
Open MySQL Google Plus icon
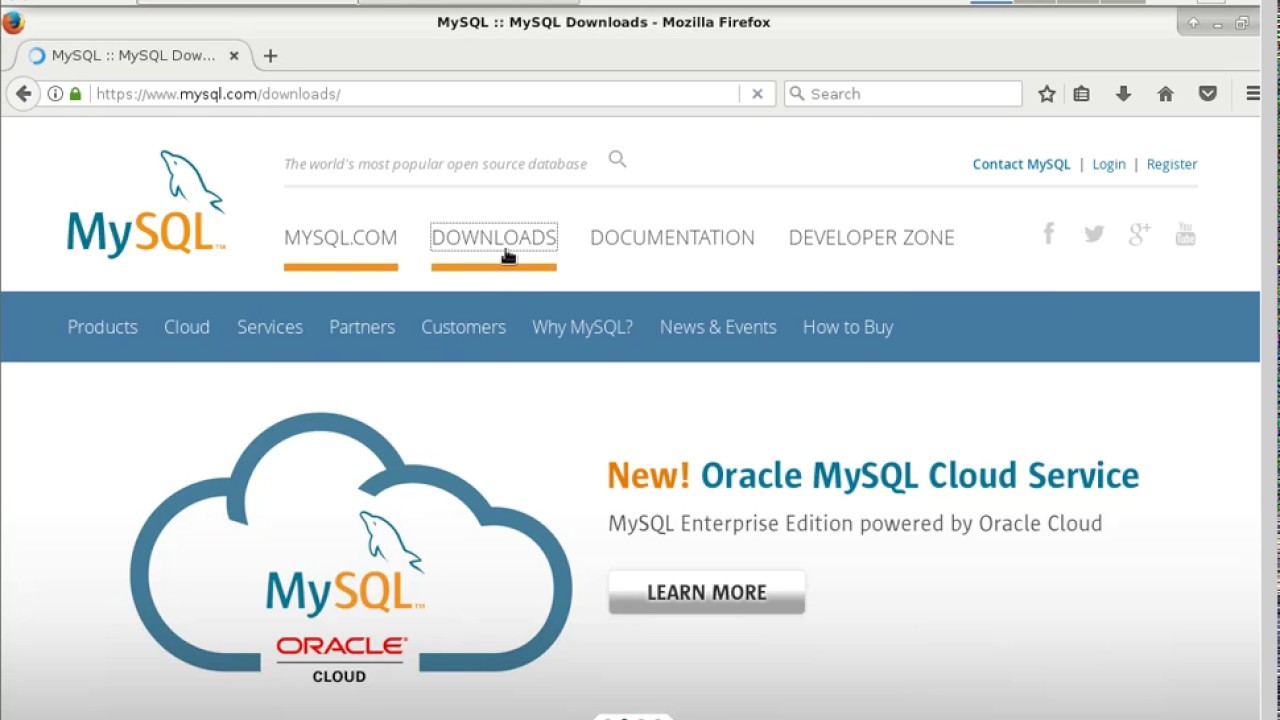coord(1140,234)
